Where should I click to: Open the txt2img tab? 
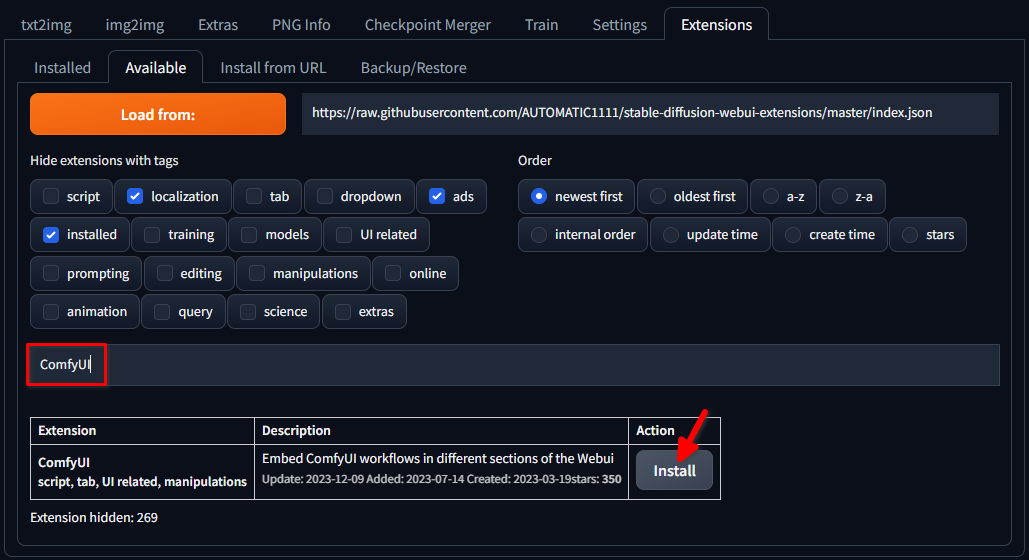click(47, 25)
